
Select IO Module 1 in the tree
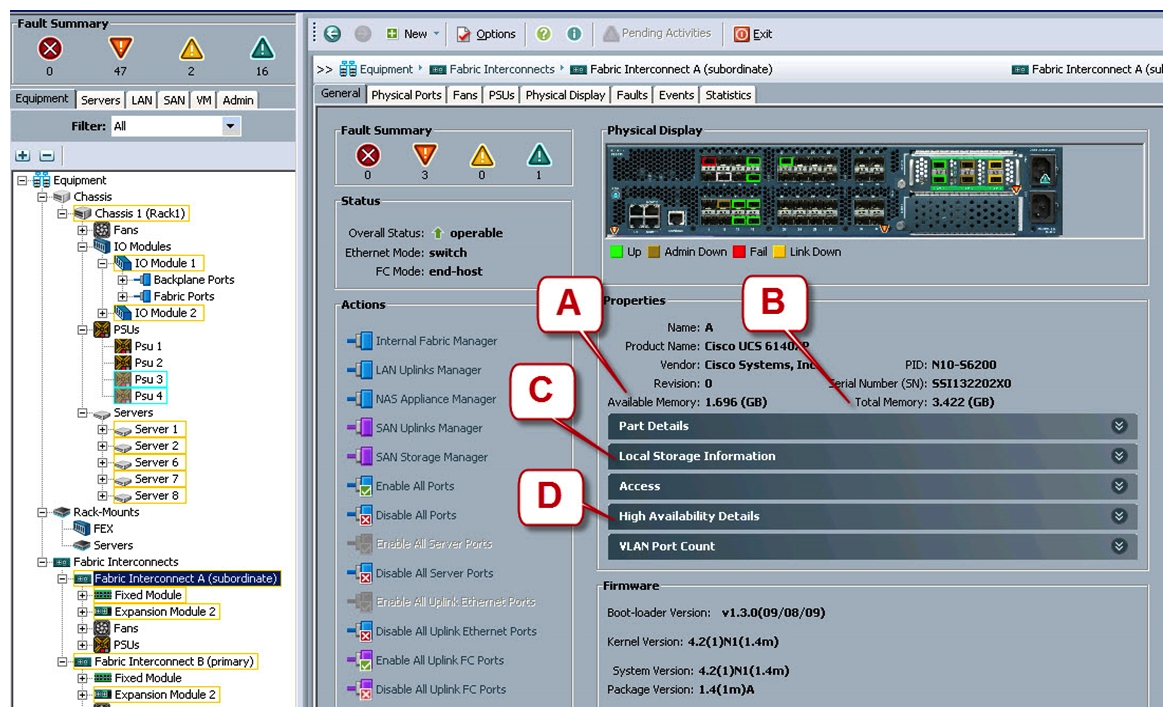(x=158, y=263)
